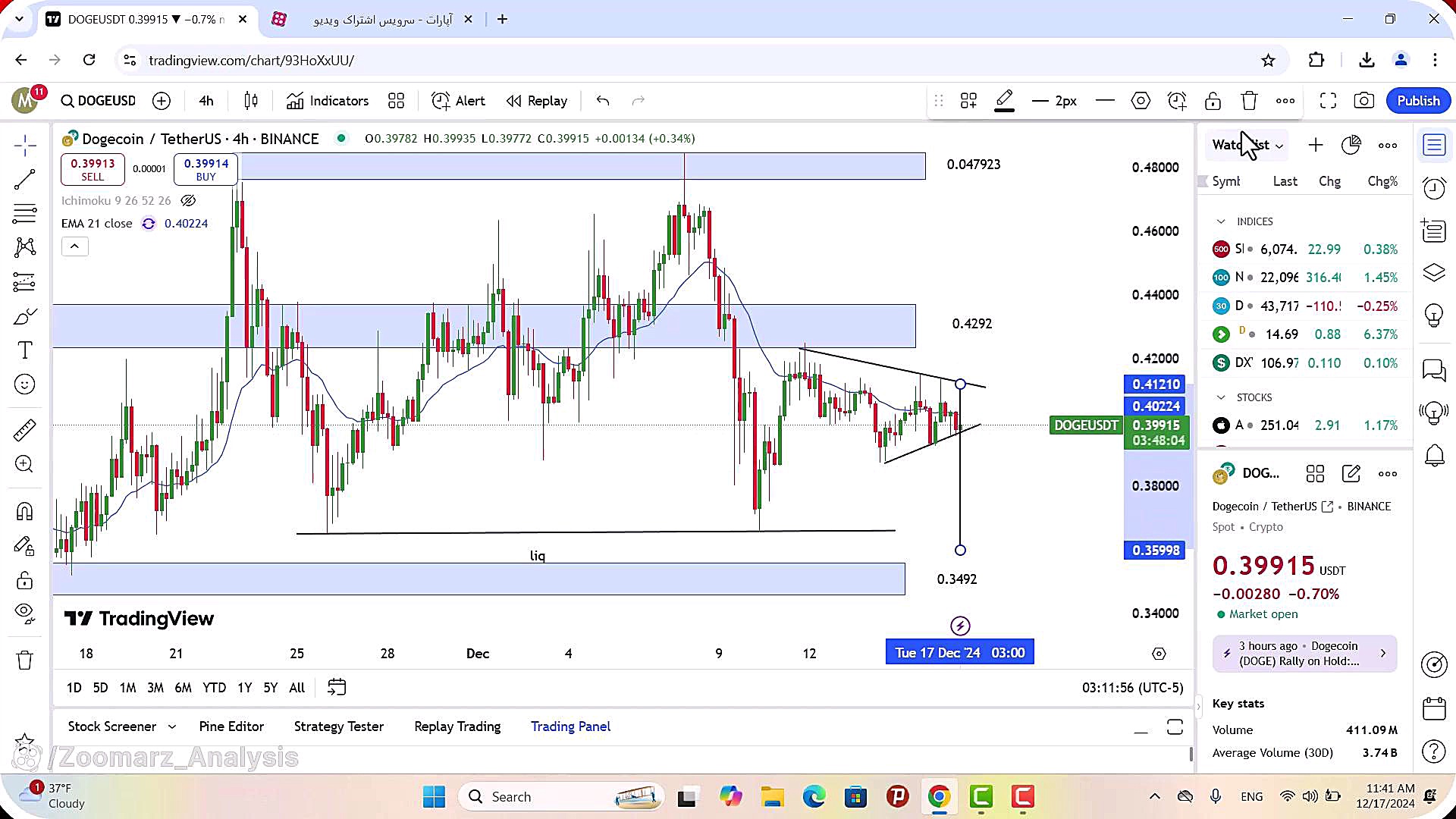Click the time zone 03:11:56 (UTC-5)
The height and width of the screenshot is (819, 1456).
1132,688
